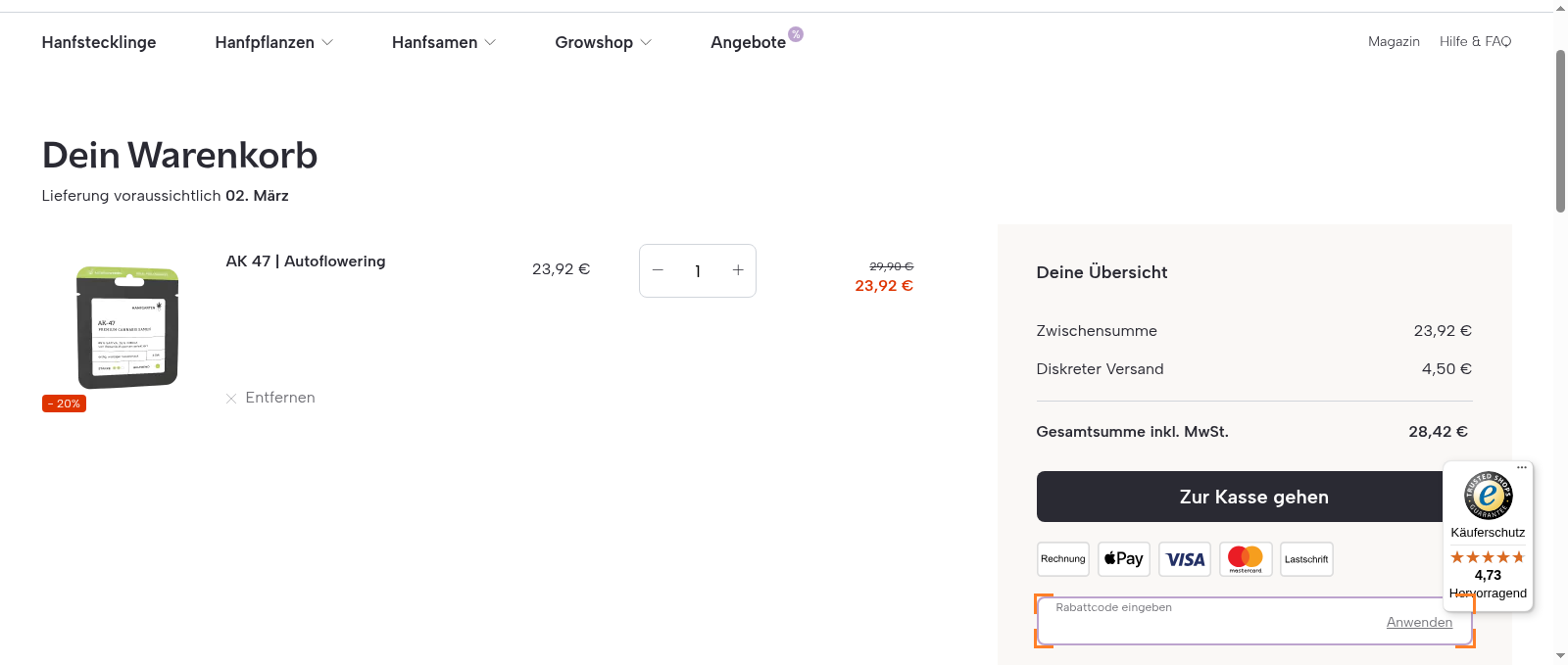The height and width of the screenshot is (665, 1568).
Task: Decrease AK 47 quantity with minus
Action: (x=658, y=270)
